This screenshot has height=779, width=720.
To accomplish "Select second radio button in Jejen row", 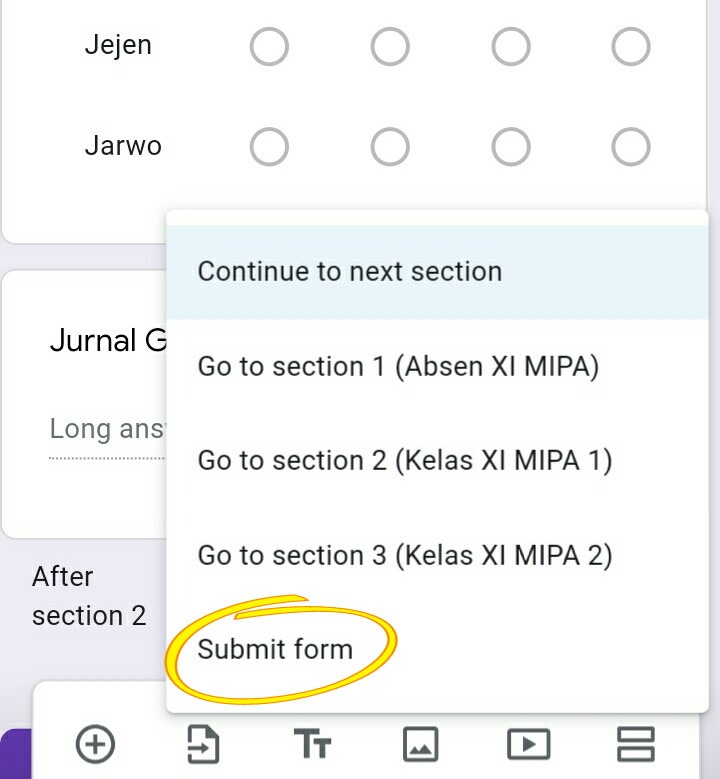I will click(x=390, y=46).
